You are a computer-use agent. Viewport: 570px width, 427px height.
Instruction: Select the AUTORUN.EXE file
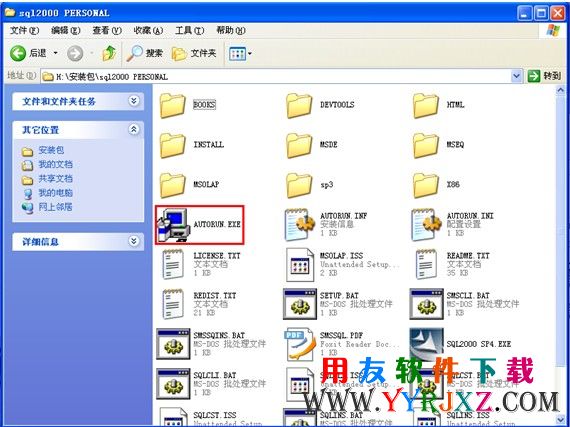(x=199, y=225)
